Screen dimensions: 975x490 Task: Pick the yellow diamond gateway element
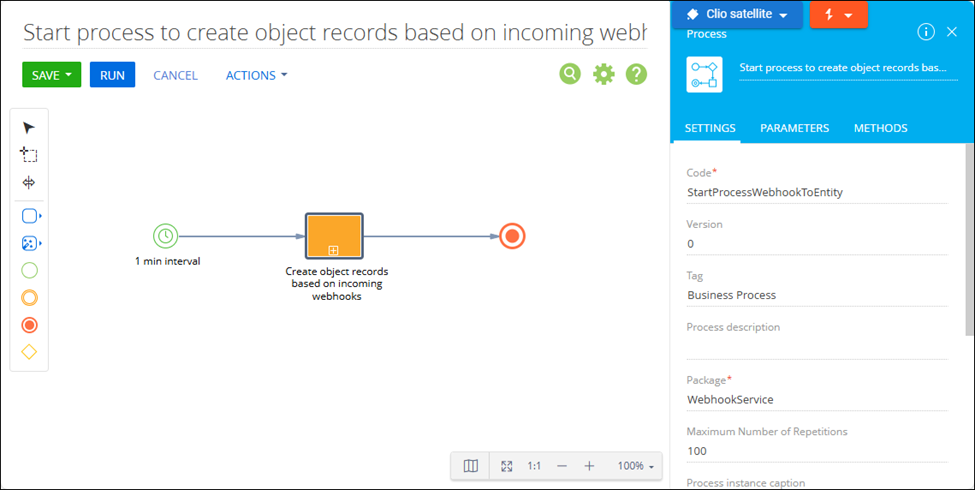pyautogui.click(x=29, y=352)
